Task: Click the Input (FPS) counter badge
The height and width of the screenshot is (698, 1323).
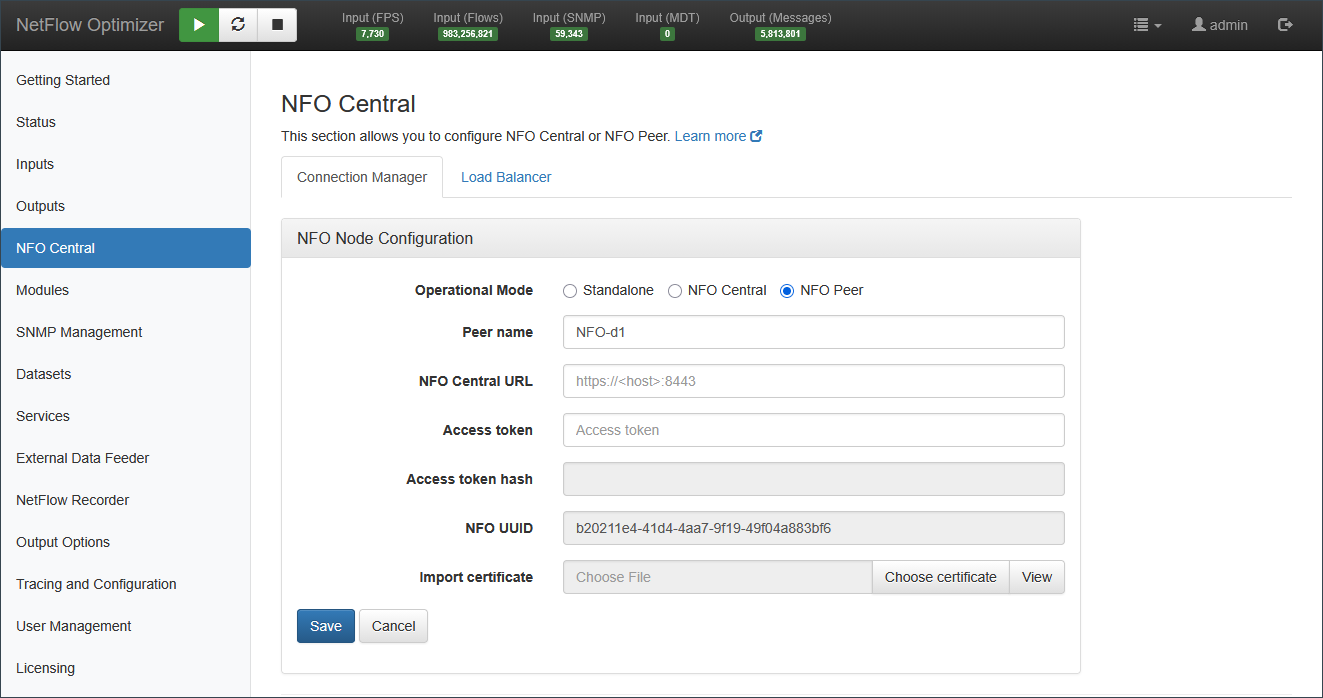Action: (x=372, y=34)
